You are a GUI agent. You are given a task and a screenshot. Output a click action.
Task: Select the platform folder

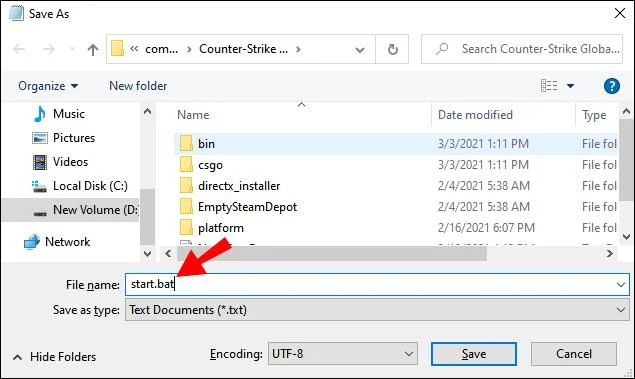(x=221, y=228)
